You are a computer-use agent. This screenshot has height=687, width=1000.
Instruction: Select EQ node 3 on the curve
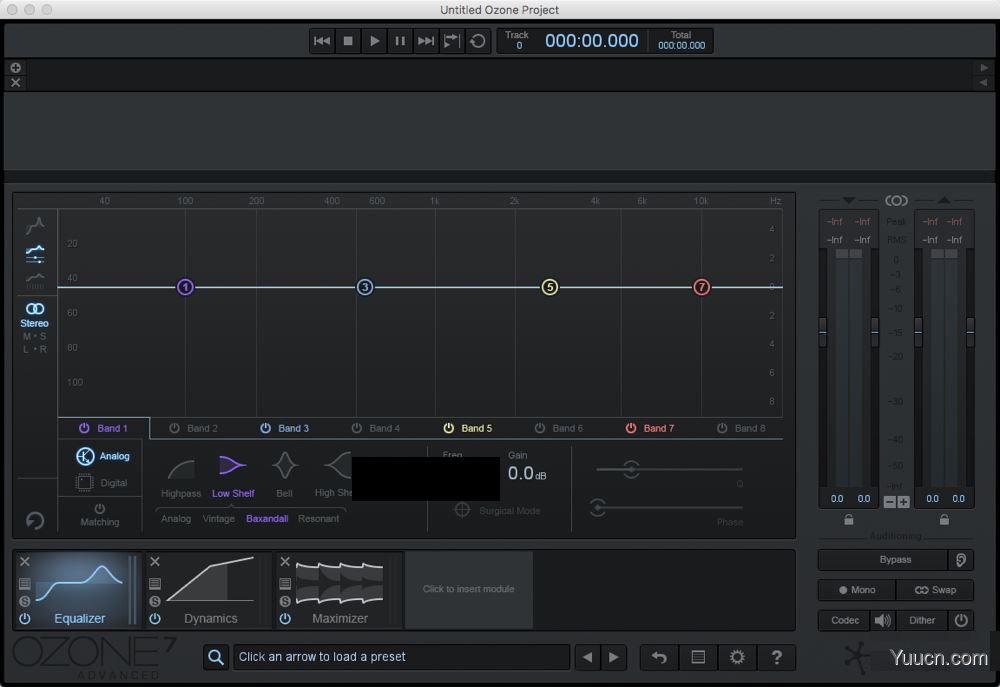coord(365,287)
